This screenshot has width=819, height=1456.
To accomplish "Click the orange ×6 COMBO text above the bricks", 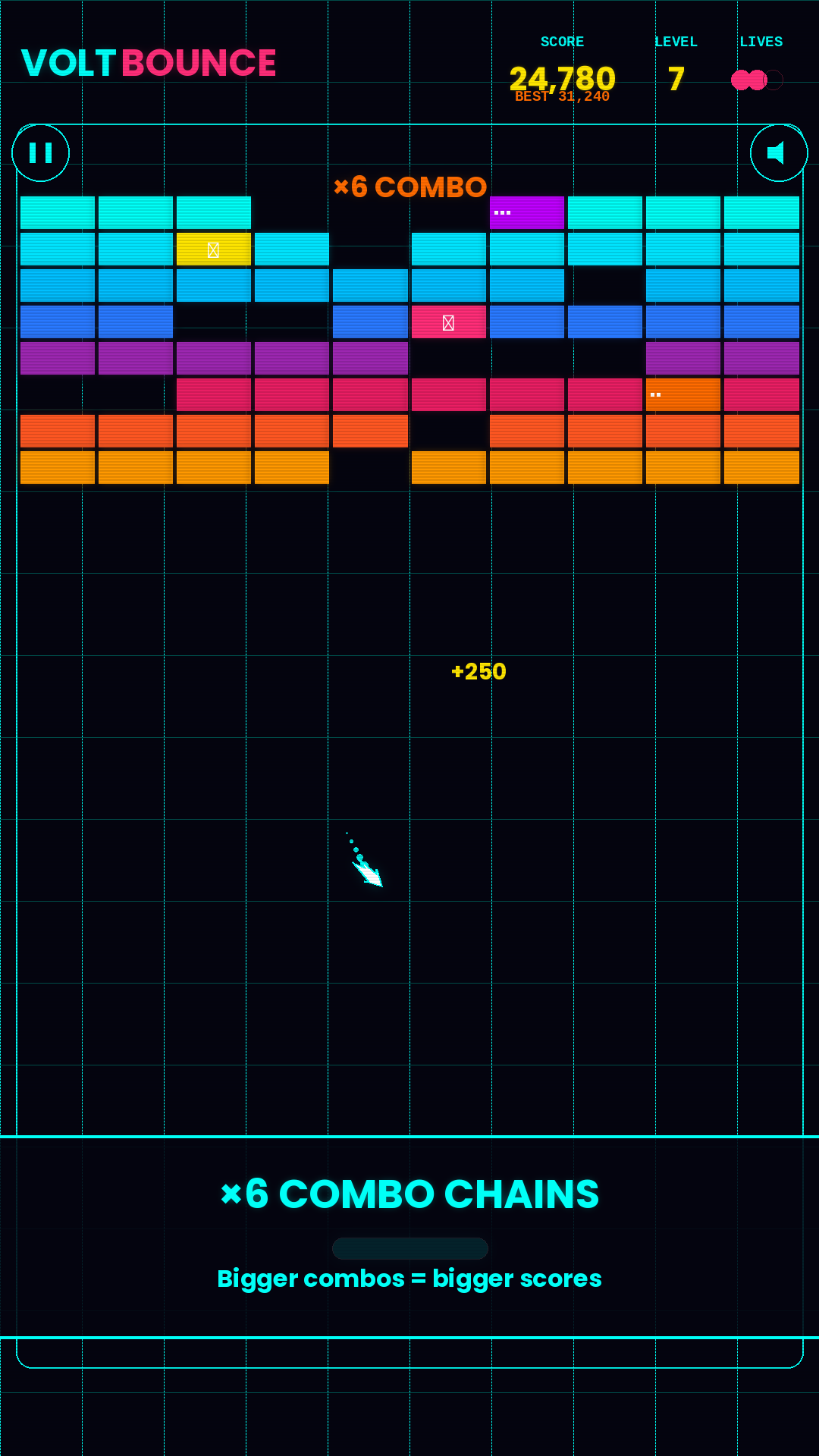I will (410, 187).
